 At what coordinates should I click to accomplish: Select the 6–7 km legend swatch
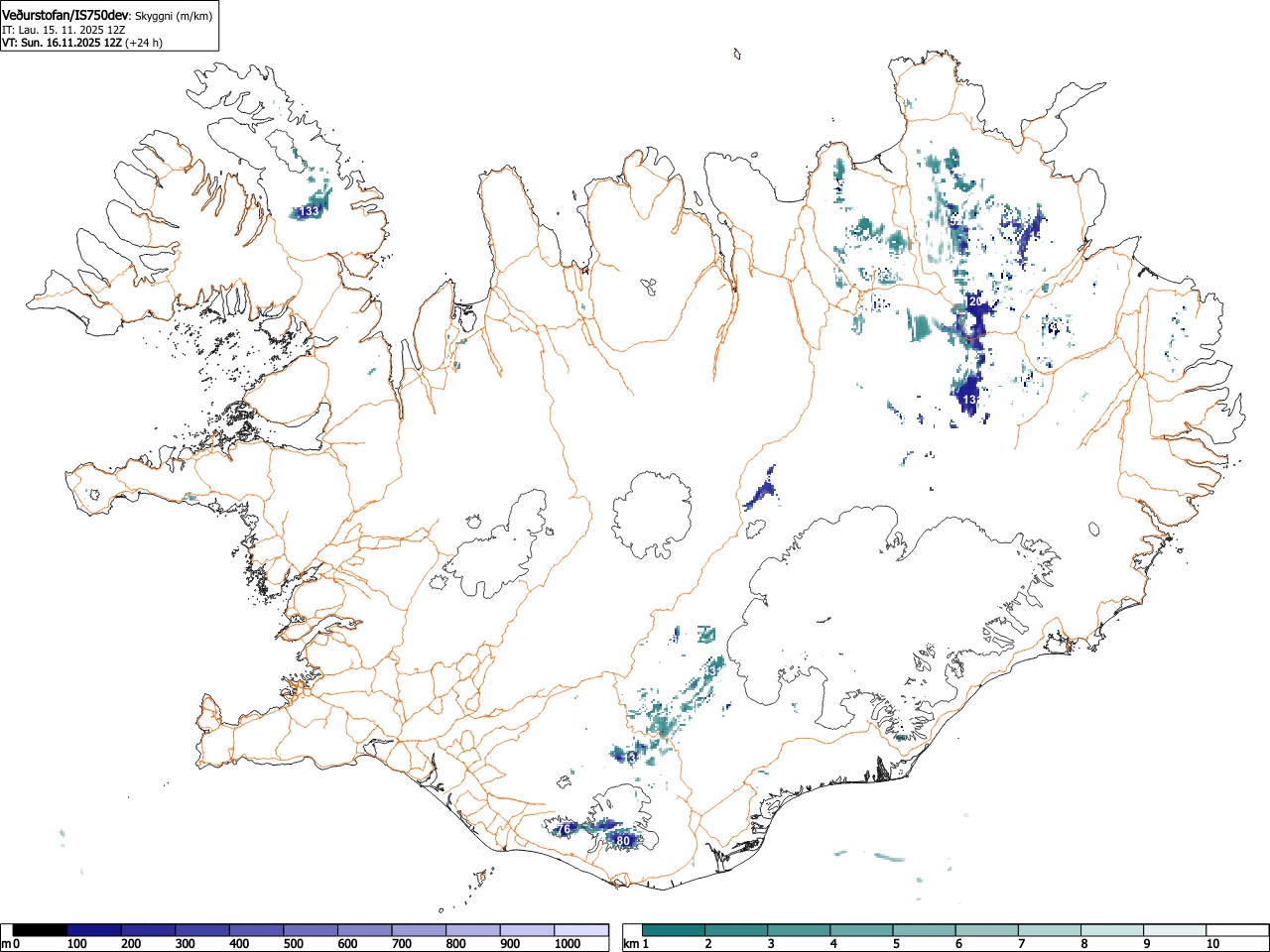click(x=987, y=930)
